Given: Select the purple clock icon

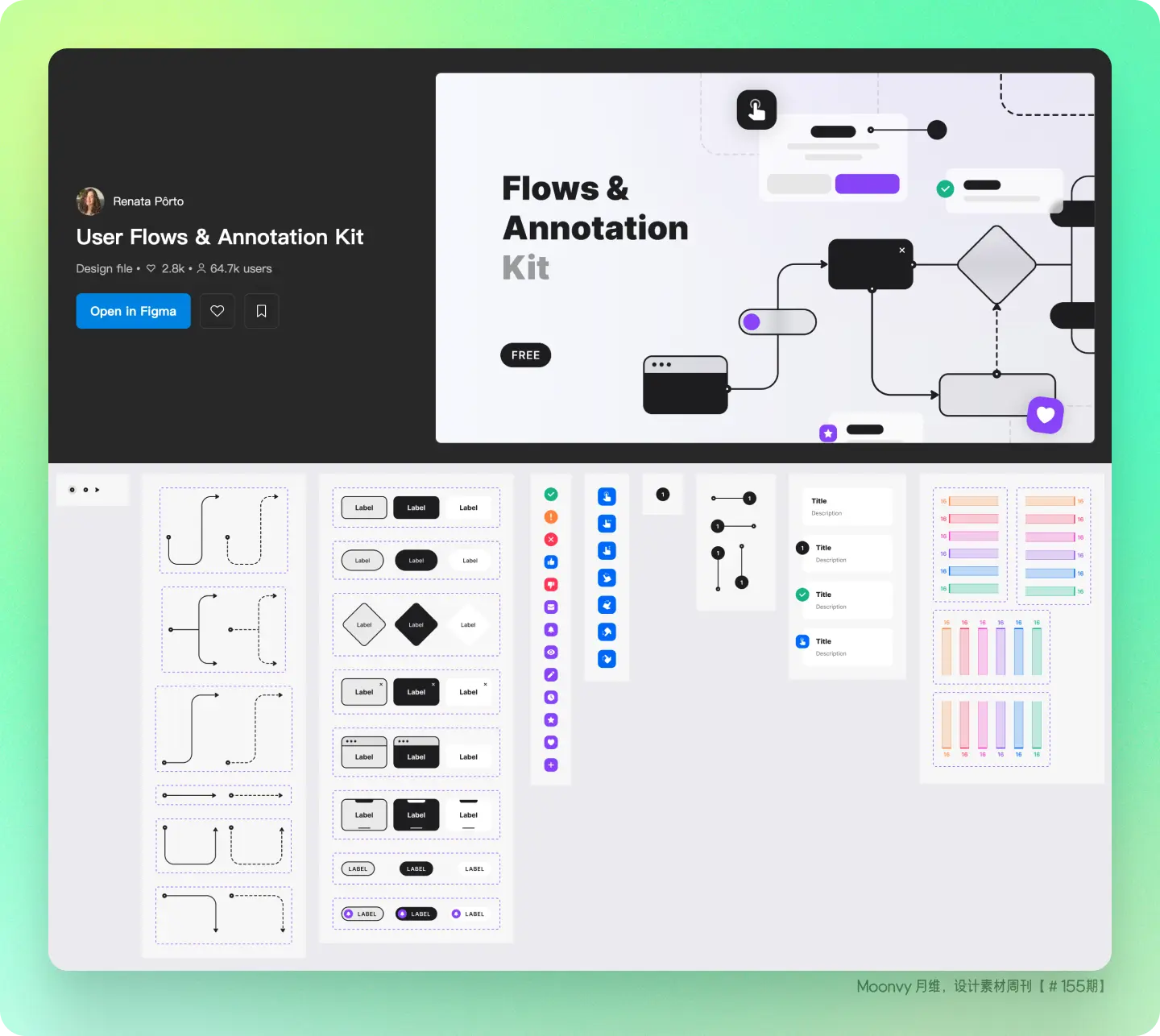Looking at the screenshot, I should point(551,698).
